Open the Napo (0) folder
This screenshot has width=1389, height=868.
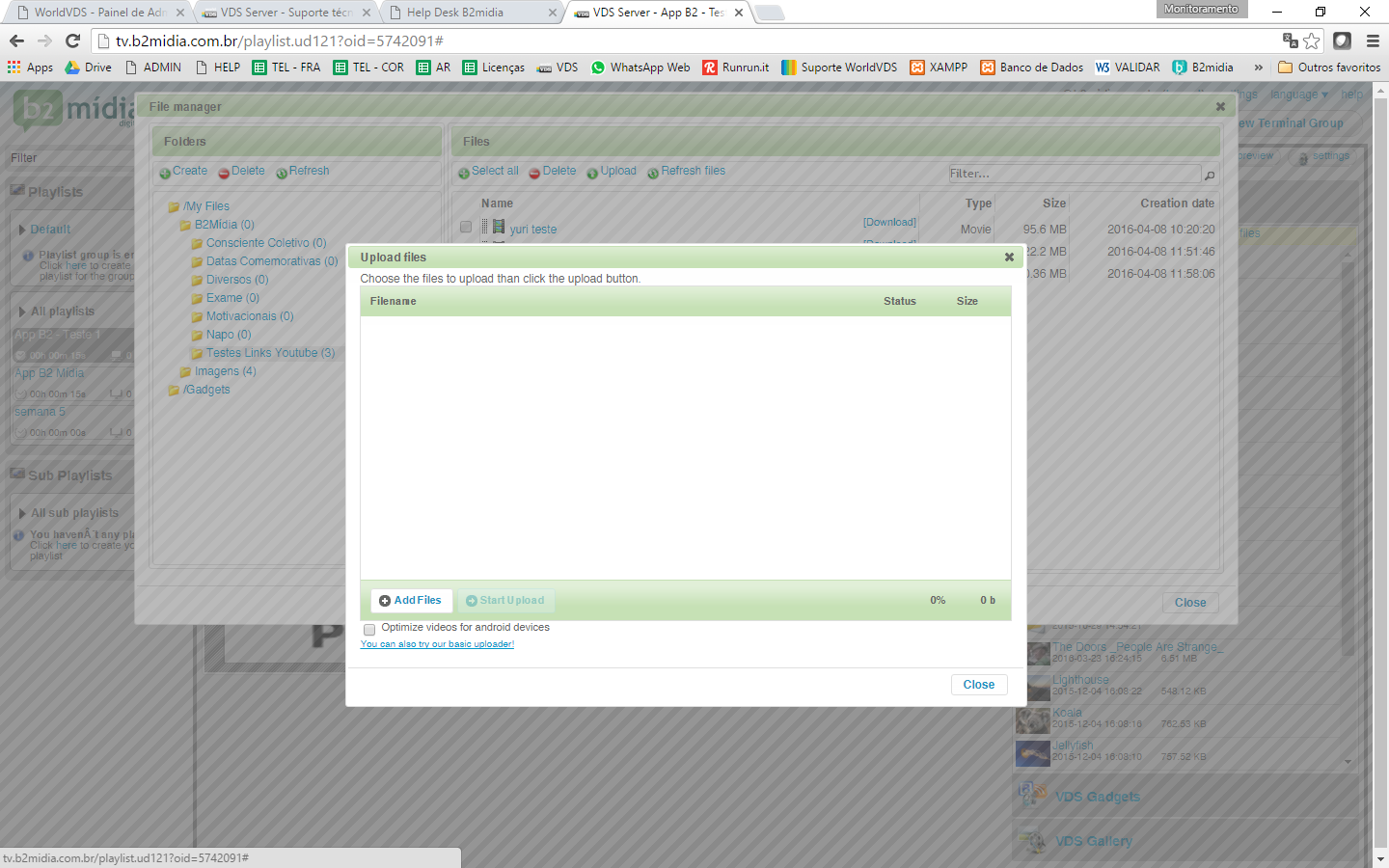[x=222, y=335]
